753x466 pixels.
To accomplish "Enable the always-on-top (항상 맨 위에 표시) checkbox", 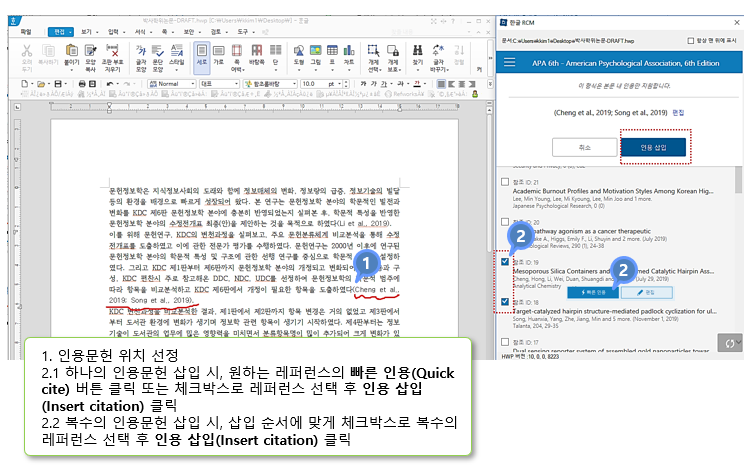I will (x=691, y=41).
